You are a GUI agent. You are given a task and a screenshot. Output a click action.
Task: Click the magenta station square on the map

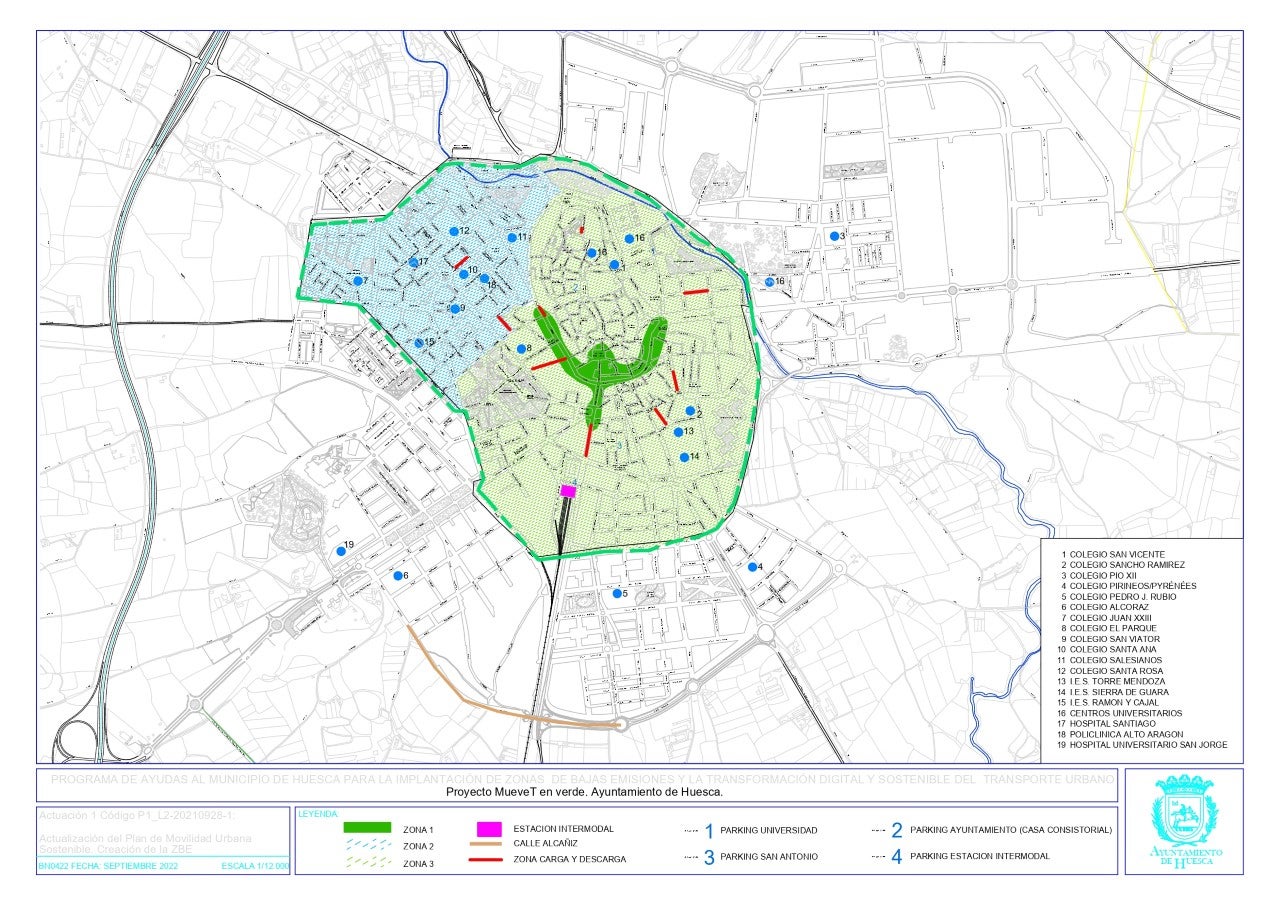(568, 490)
